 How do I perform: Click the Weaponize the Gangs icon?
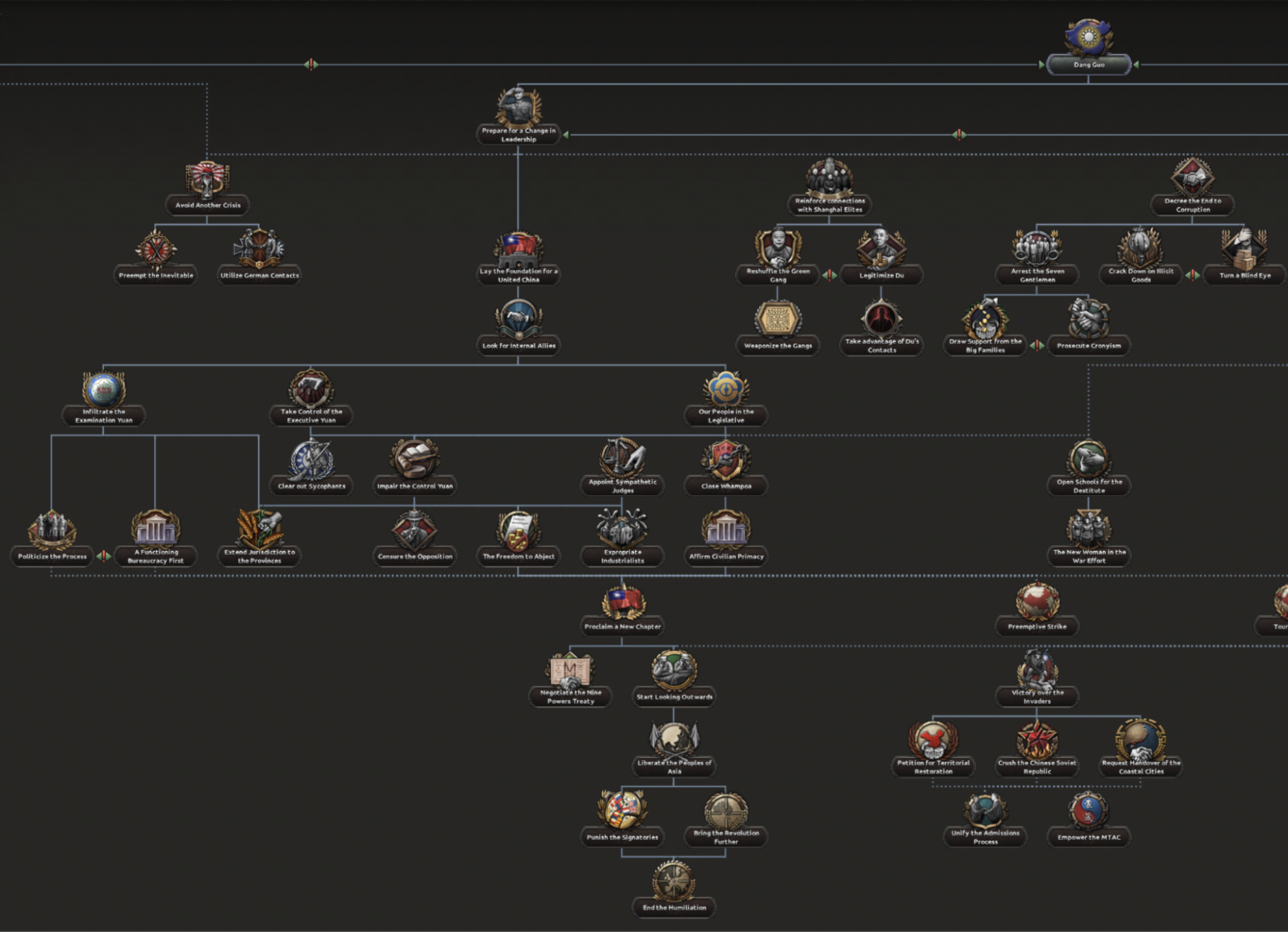778,319
